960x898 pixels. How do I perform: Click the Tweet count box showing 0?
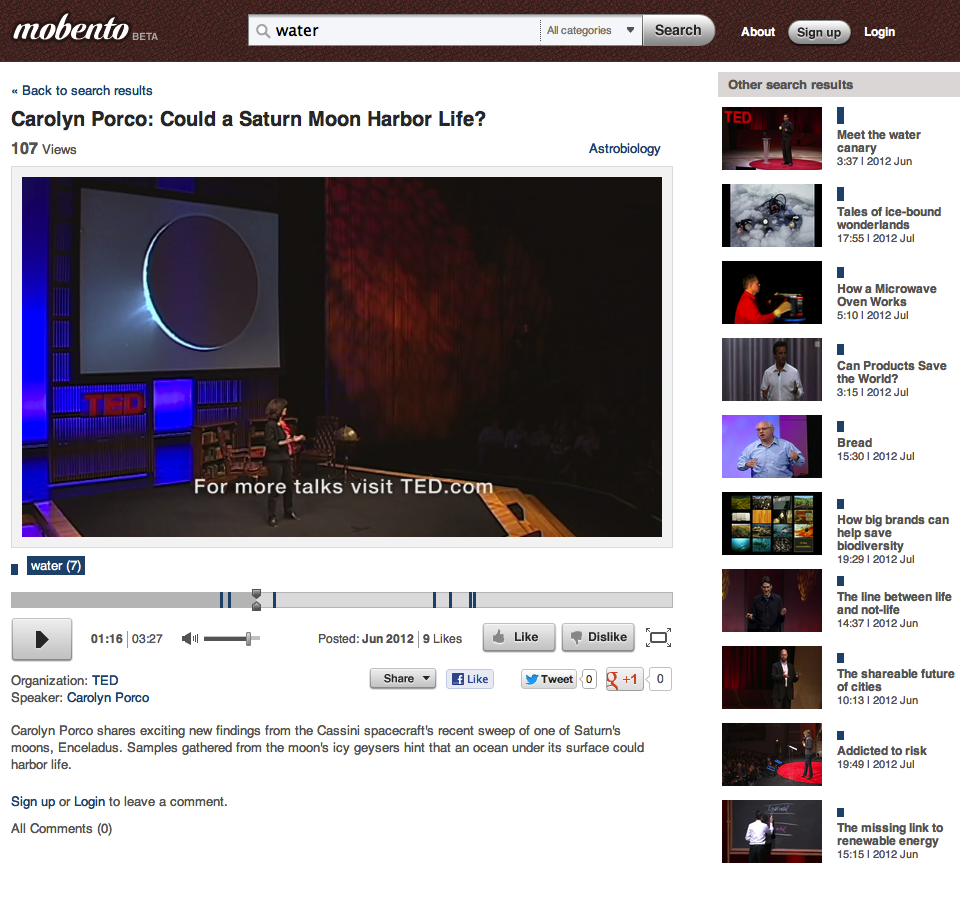click(x=588, y=679)
